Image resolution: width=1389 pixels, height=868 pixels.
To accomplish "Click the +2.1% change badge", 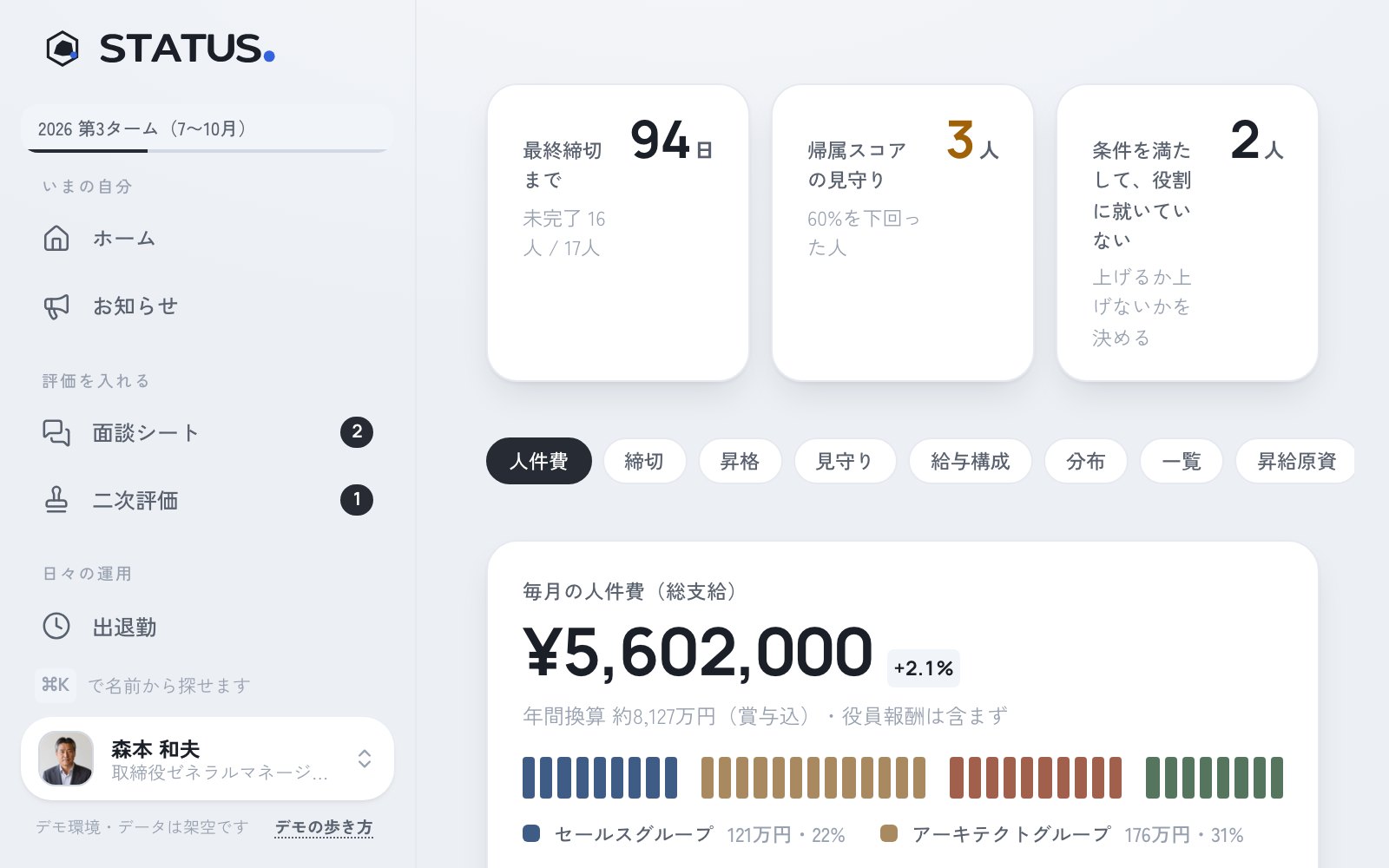I will (x=924, y=668).
